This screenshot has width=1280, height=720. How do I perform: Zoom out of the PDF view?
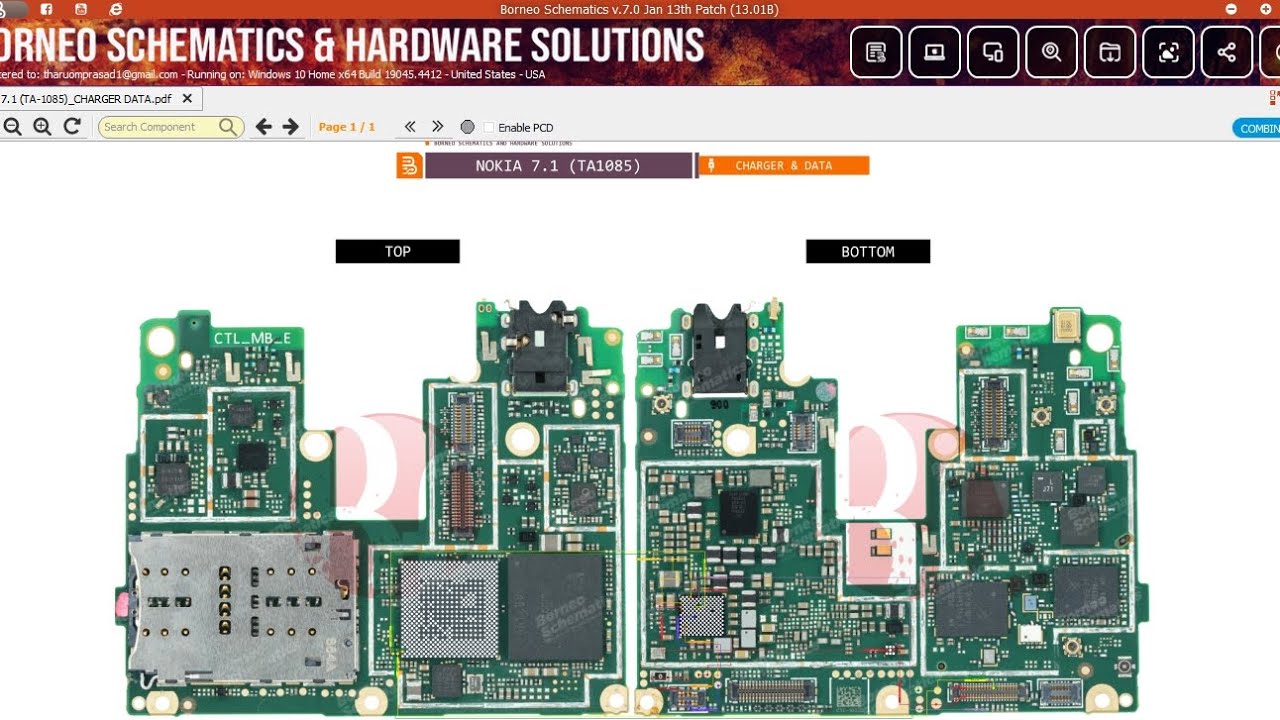point(13,127)
